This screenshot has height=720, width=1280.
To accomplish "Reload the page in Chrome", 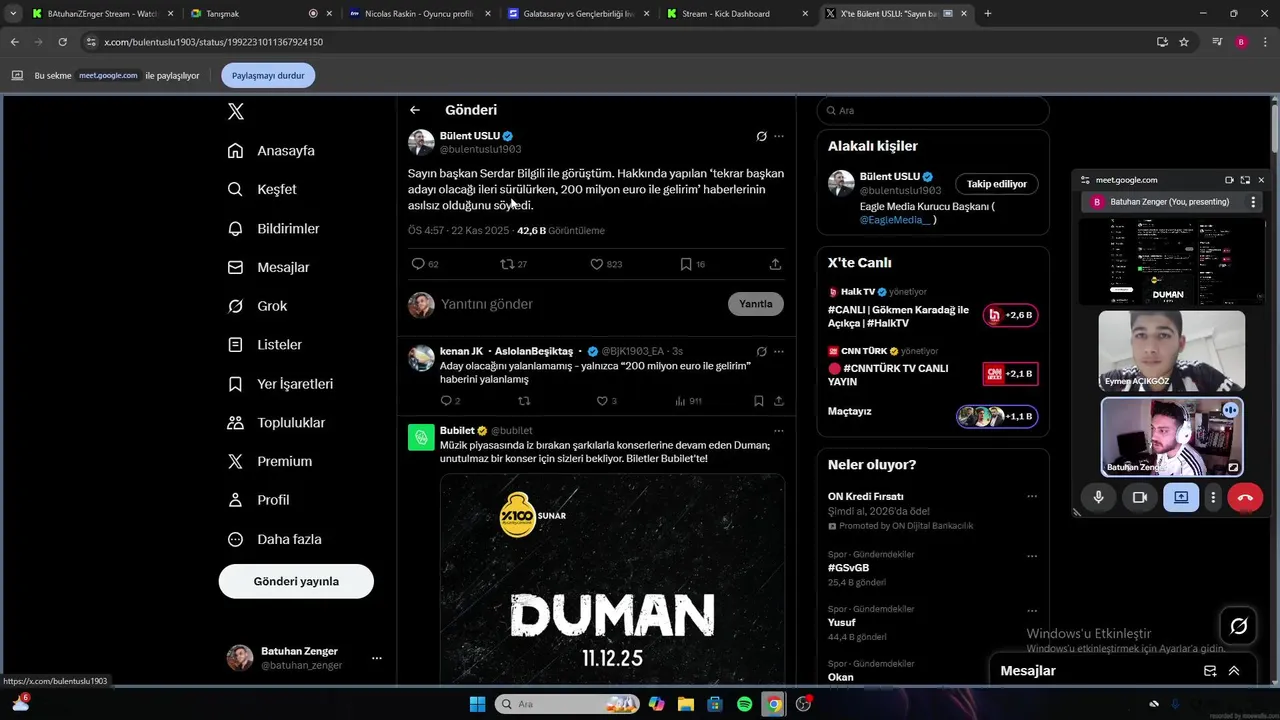I will coord(62,42).
